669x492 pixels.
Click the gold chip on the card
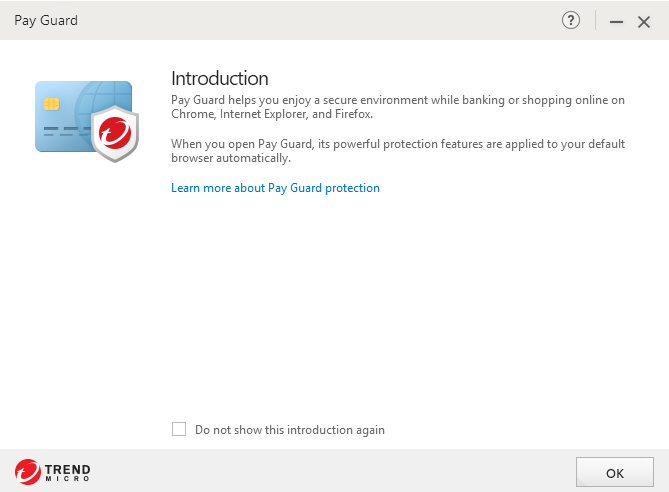(x=49, y=103)
